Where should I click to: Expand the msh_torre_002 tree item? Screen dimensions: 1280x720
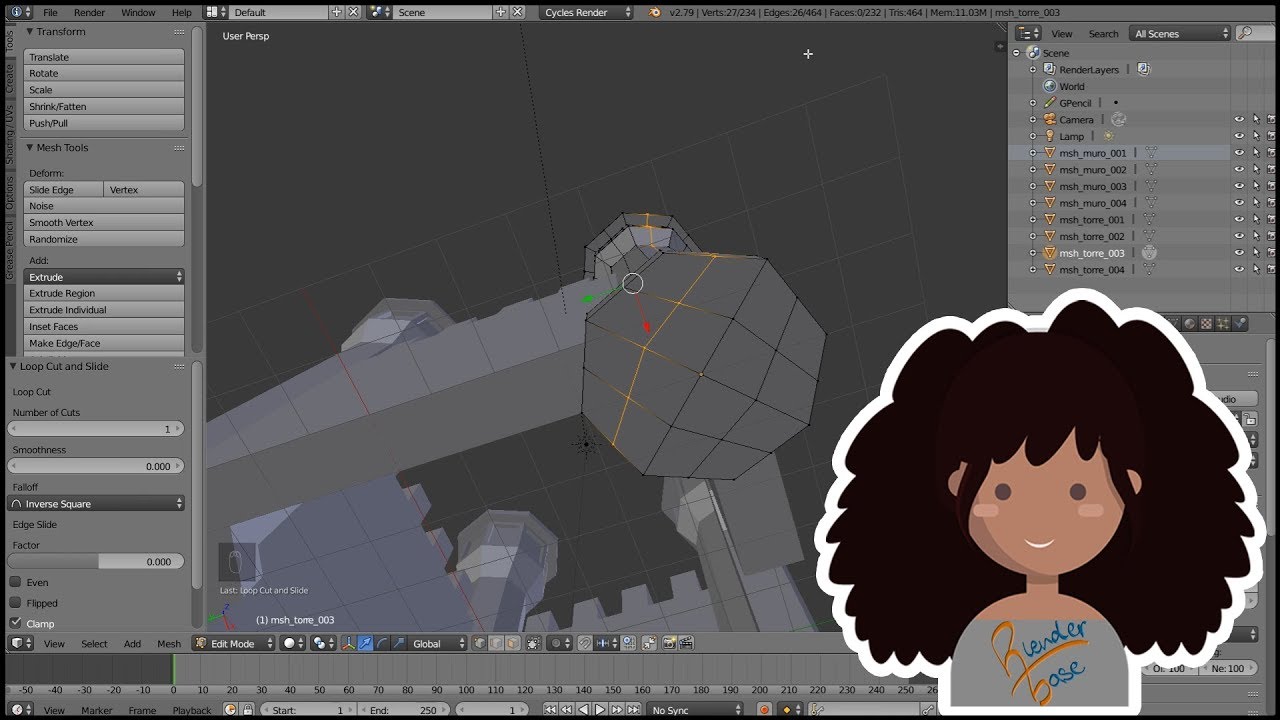tap(1033, 237)
